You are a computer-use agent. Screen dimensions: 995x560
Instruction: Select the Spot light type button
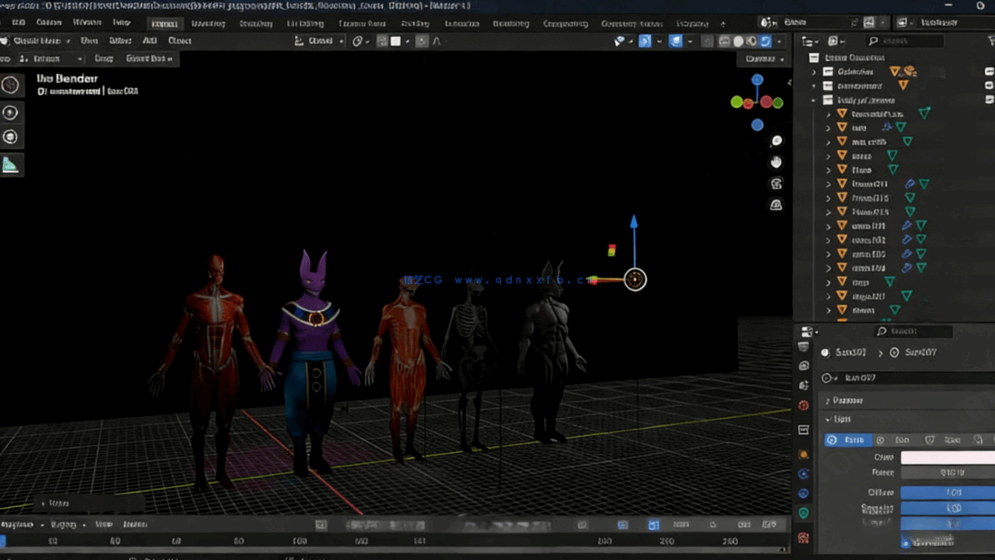[x=945, y=440]
